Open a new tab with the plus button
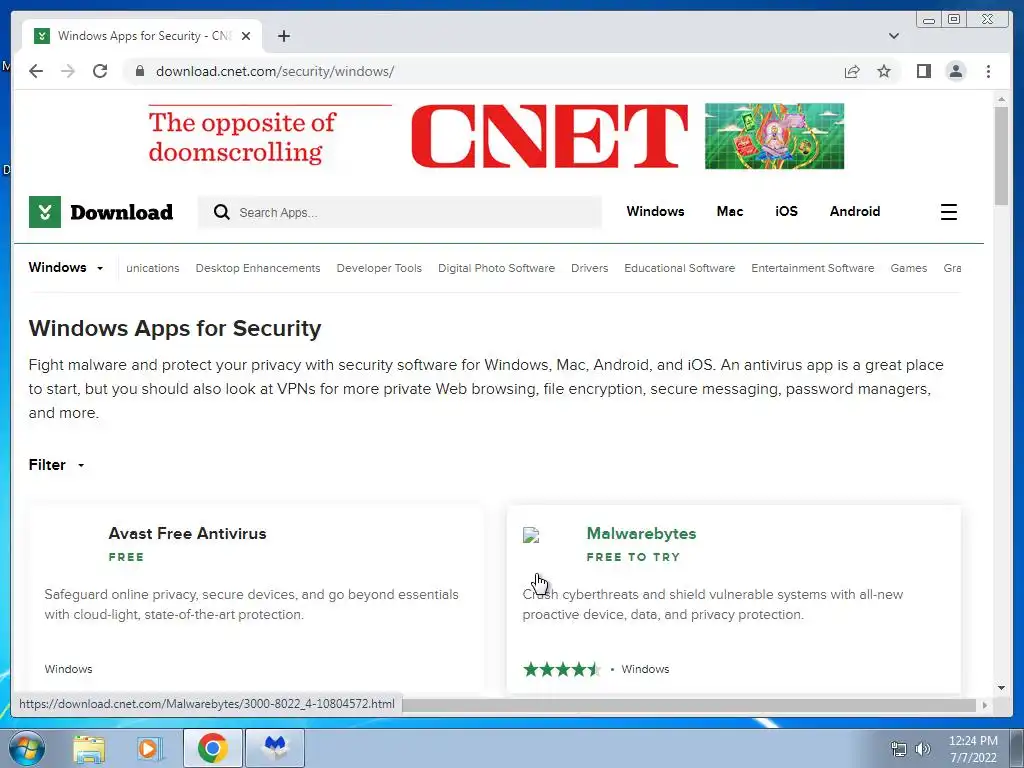 tap(283, 36)
